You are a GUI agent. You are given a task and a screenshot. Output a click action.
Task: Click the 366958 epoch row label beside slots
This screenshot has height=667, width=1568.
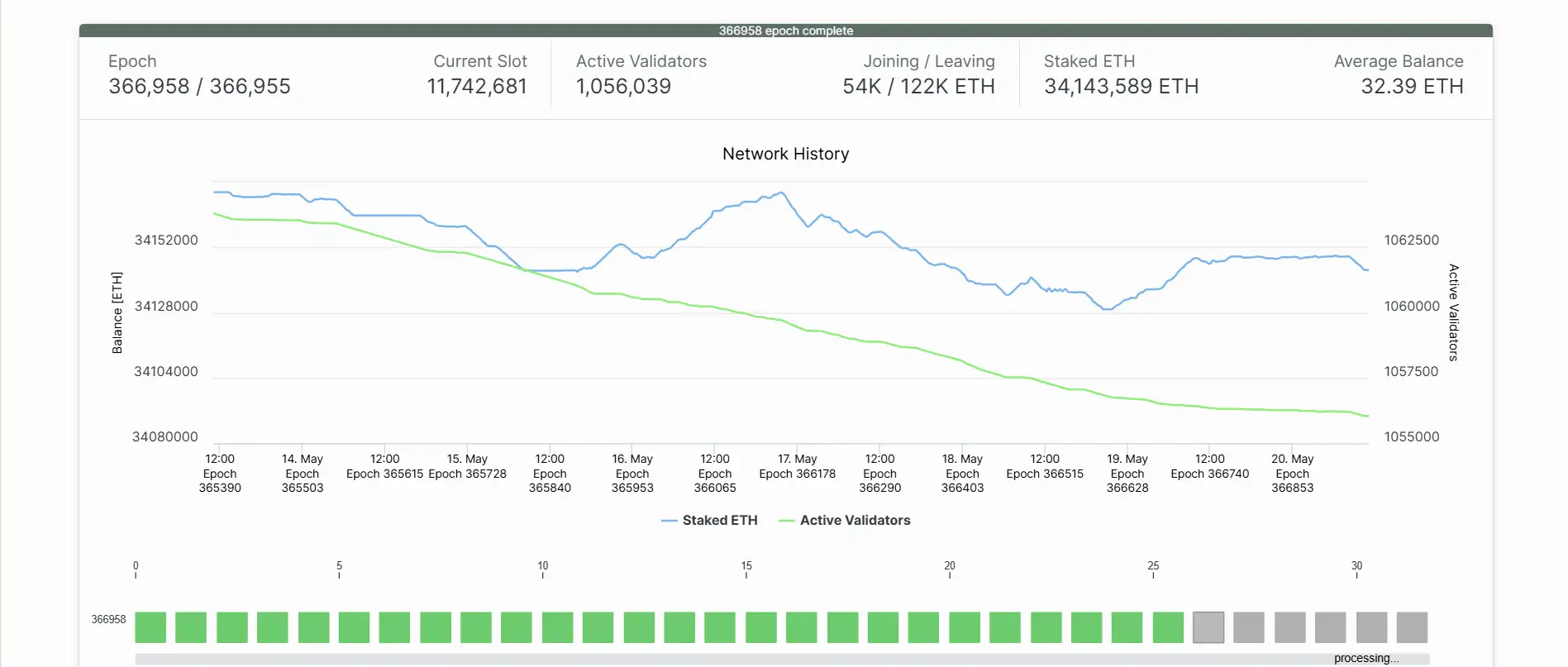[108, 619]
